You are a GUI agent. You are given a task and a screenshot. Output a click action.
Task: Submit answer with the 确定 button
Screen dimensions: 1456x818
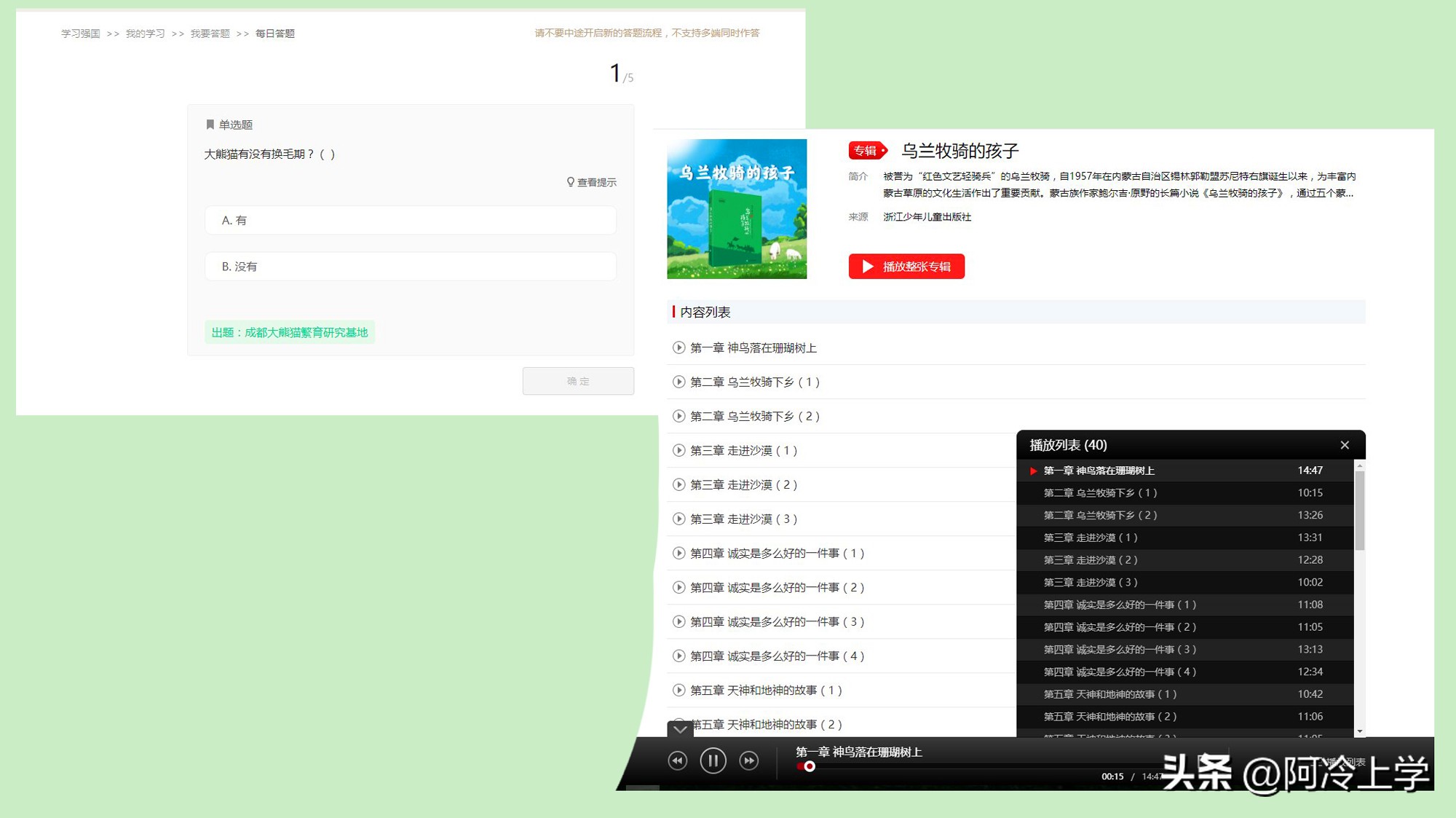click(x=577, y=380)
